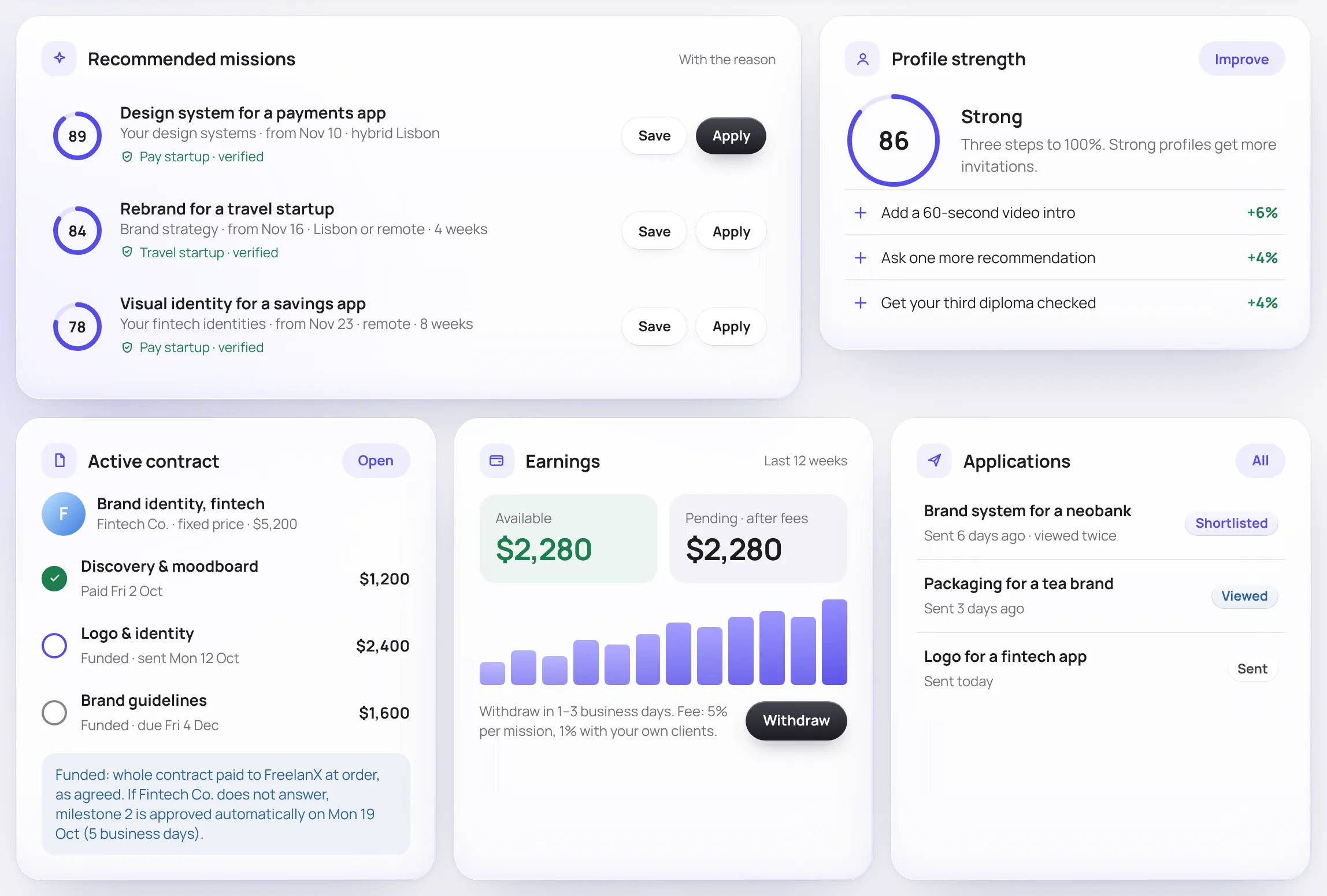Viewport: 1327px width, 896px height.
Task: Click the Shortlisted status badge
Action: pos(1231,523)
